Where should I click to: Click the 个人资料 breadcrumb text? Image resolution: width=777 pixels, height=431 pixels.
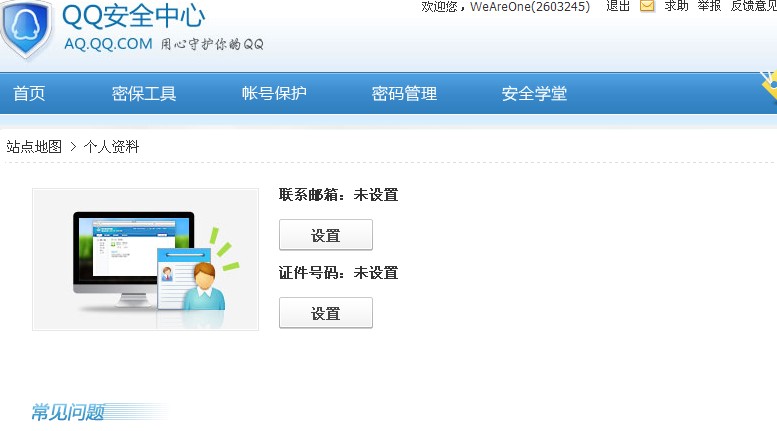pyautogui.click(x=111, y=147)
